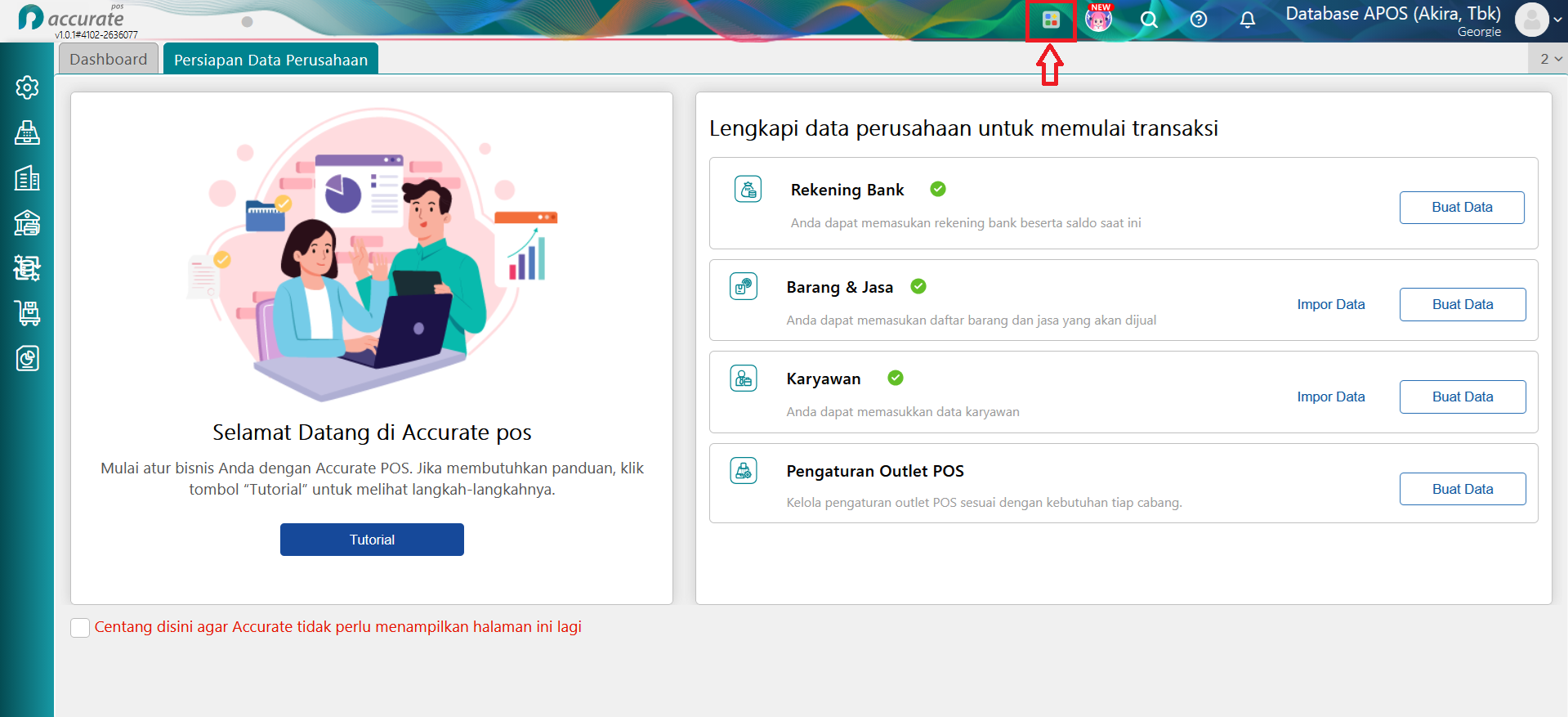Image resolution: width=1568 pixels, height=717 pixels.
Task: Select the Persiapan Data Perusahaan tab
Action: point(270,59)
